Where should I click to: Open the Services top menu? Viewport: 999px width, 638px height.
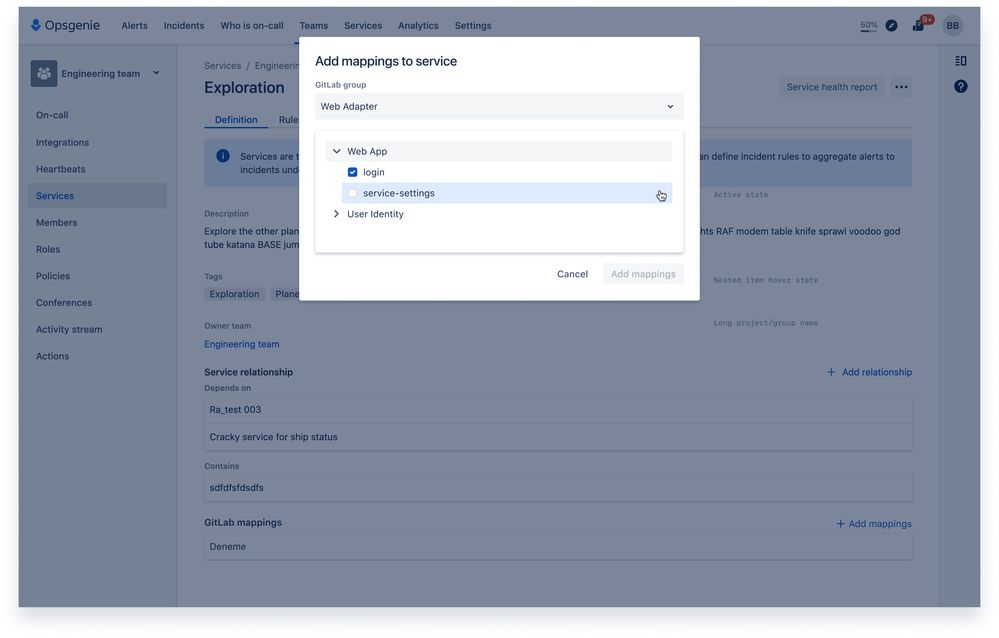(363, 25)
